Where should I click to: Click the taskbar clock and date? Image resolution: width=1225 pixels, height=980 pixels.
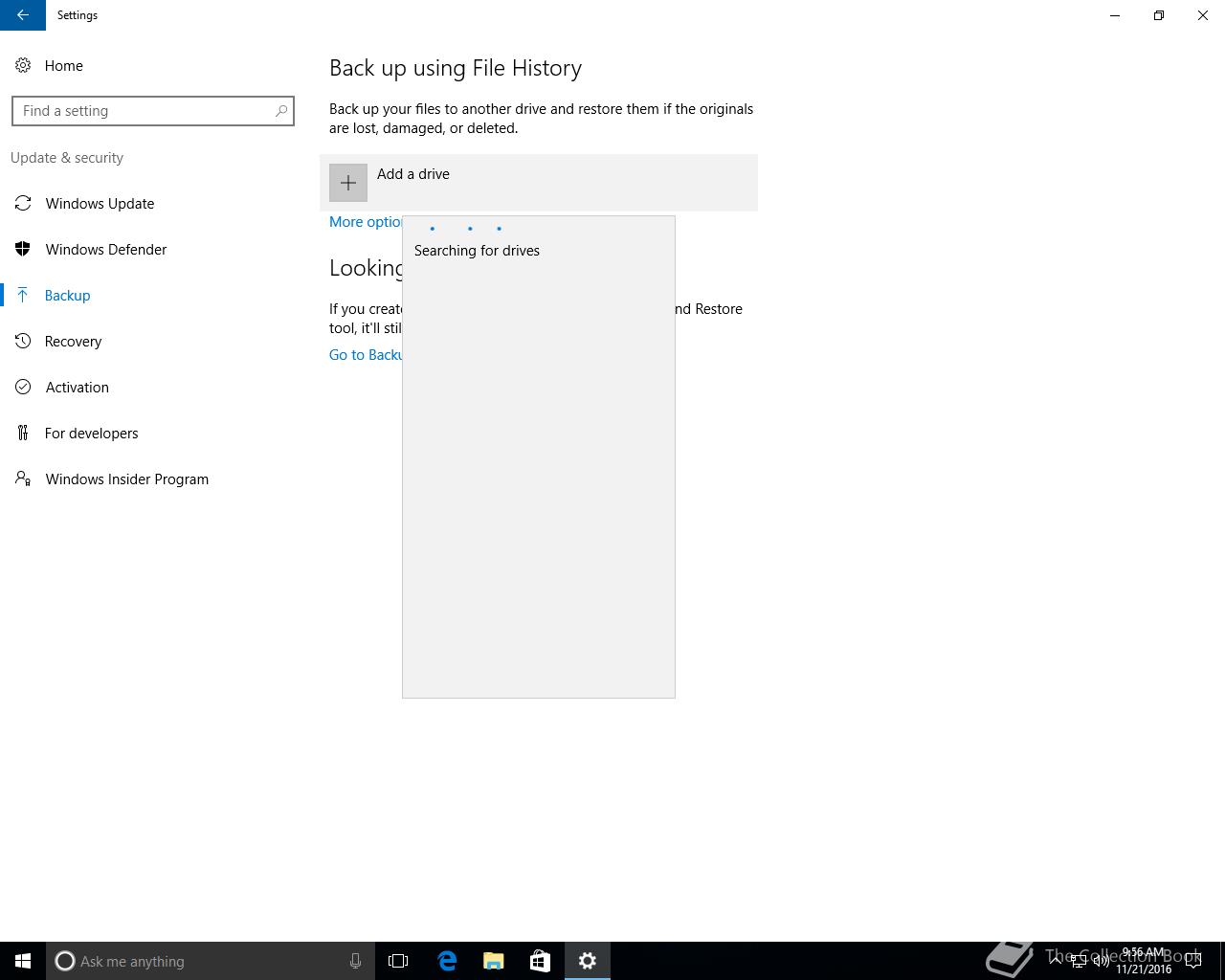pos(1143,961)
